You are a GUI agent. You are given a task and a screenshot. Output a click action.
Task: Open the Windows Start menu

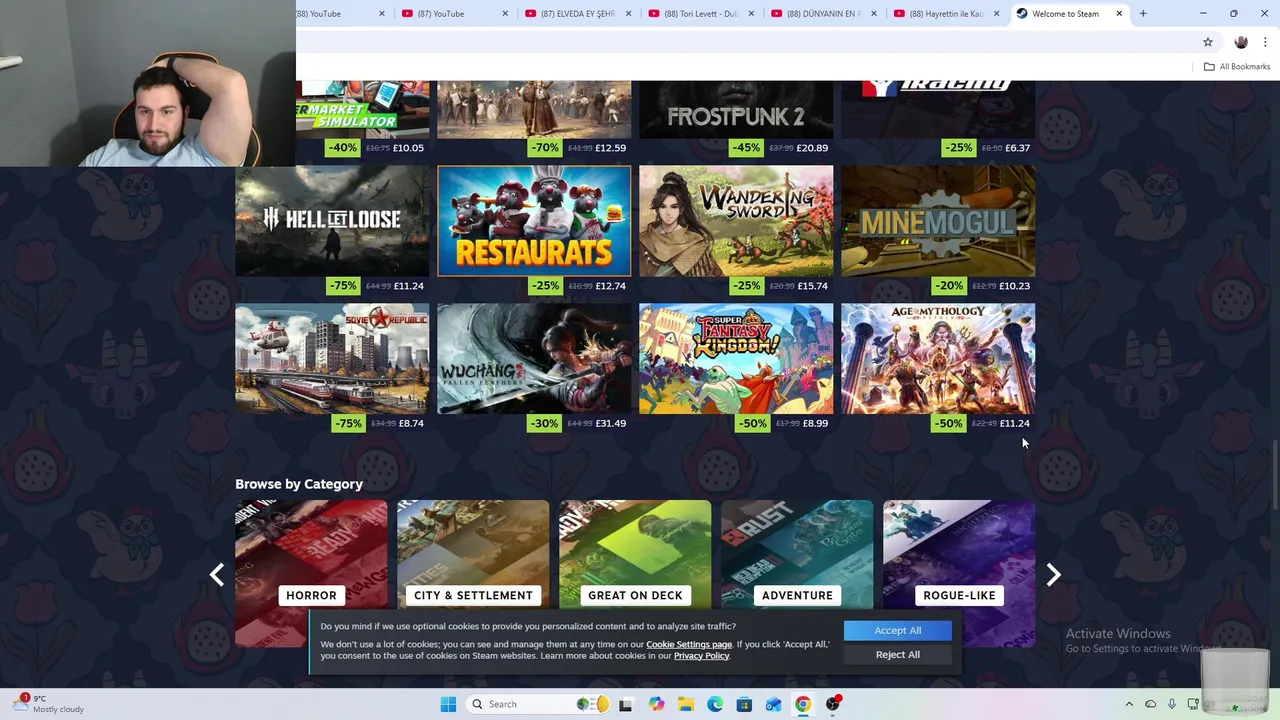pos(448,704)
